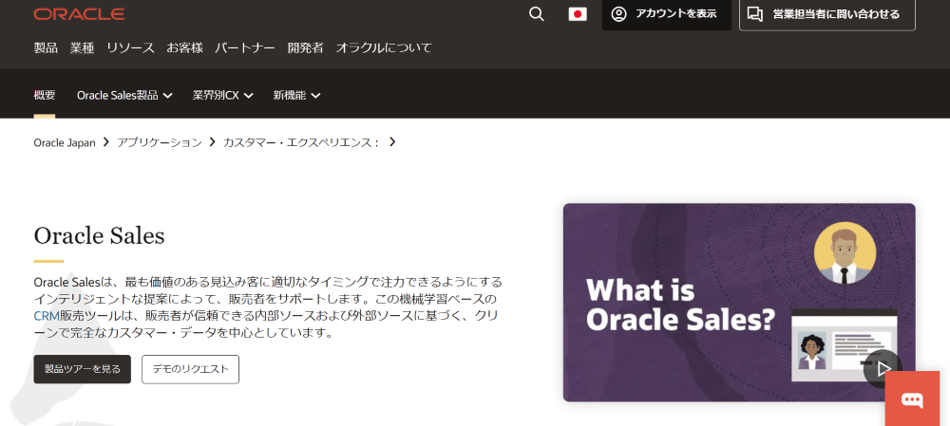Open the 業種 menu

coord(82,48)
